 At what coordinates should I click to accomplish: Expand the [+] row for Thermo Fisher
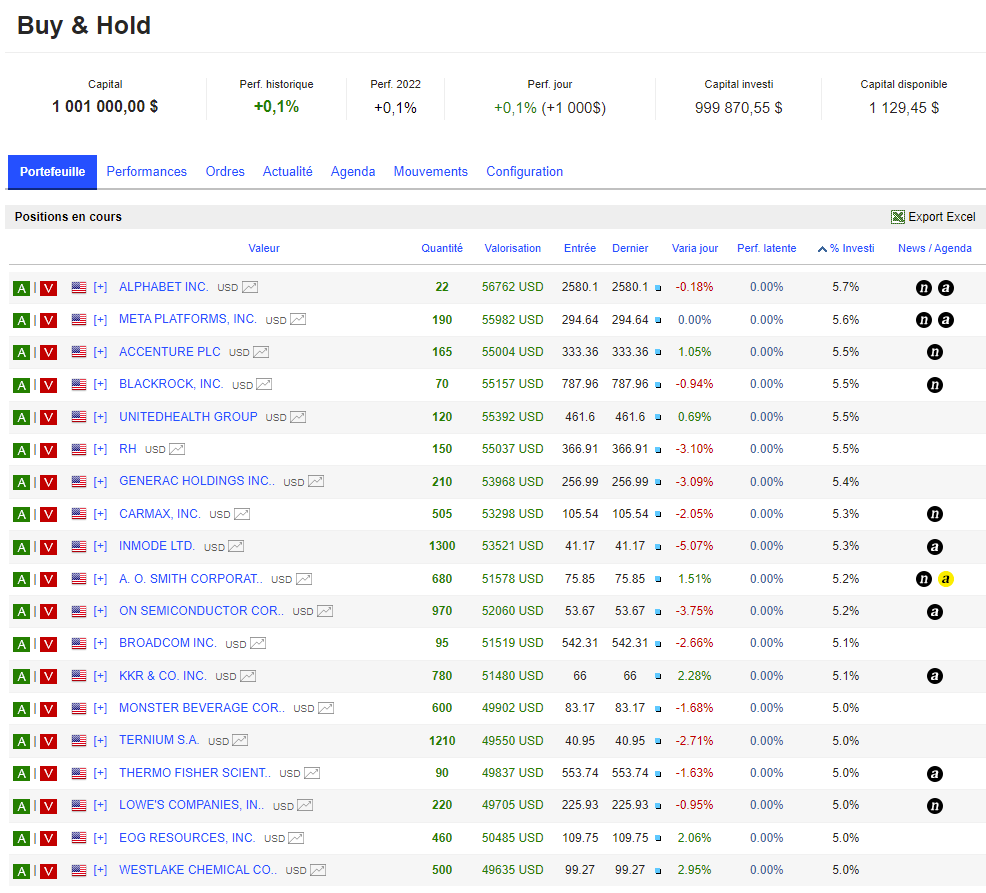[x=100, y=773]
